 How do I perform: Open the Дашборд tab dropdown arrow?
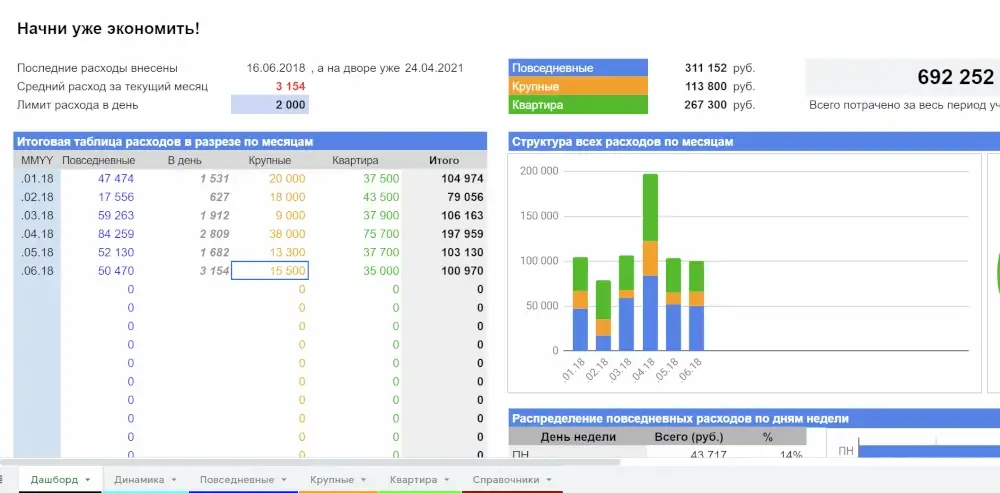click(x=87, y=480)
